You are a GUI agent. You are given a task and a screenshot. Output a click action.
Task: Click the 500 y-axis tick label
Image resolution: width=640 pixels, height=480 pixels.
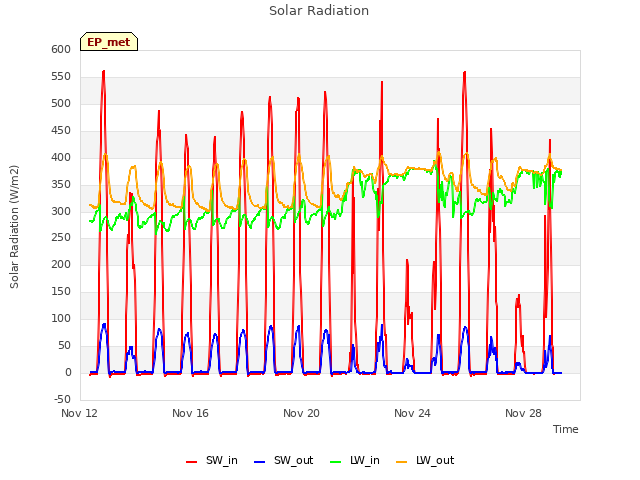coord(61,103)
